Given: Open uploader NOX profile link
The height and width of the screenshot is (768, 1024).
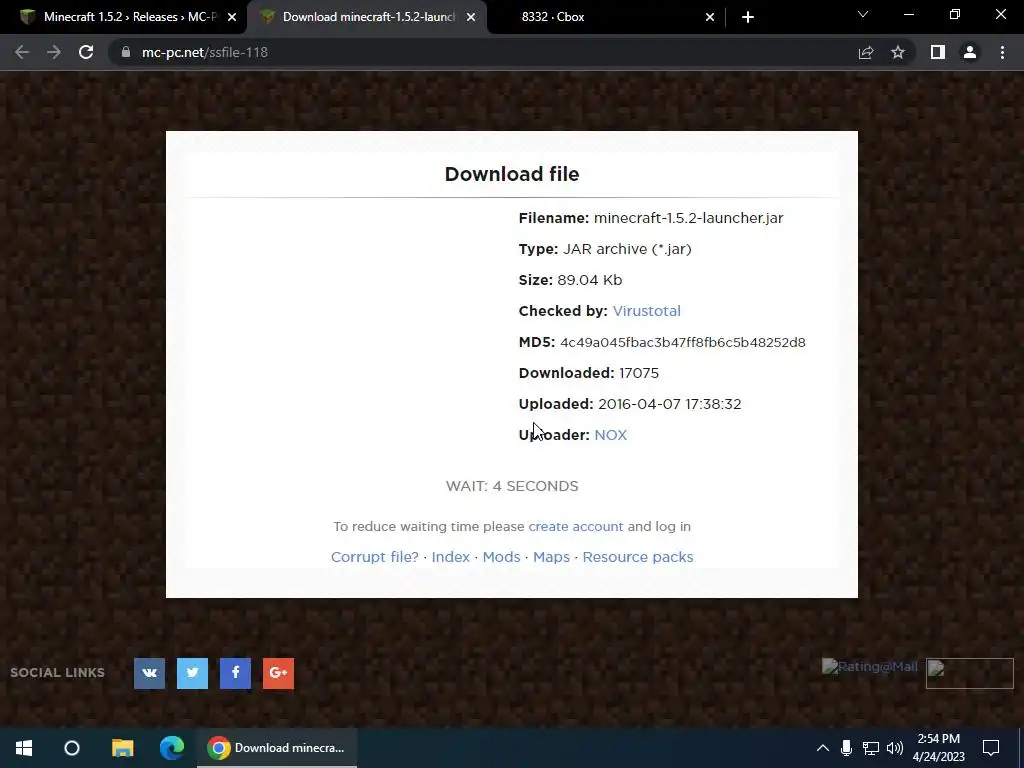Looking at the screenshot, I should click(x=611, y=435).
